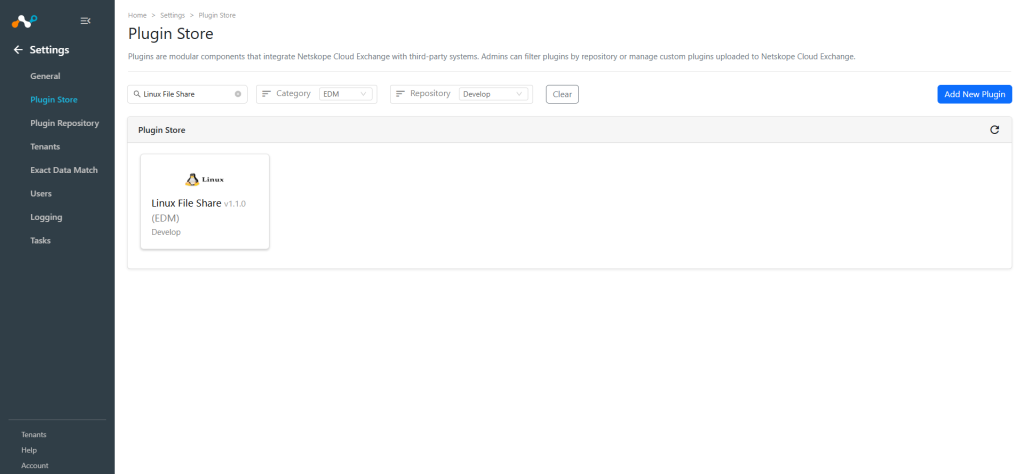The image size is (1024, 474).
Task: Open General settings
Action: coord(45,76)
